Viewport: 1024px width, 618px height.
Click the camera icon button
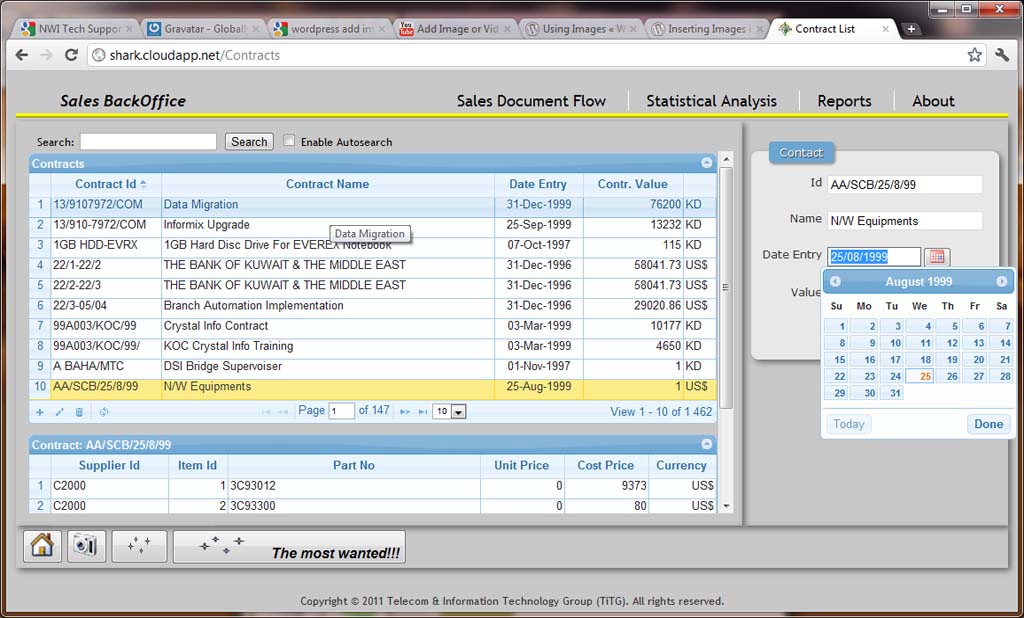[86, 546]
